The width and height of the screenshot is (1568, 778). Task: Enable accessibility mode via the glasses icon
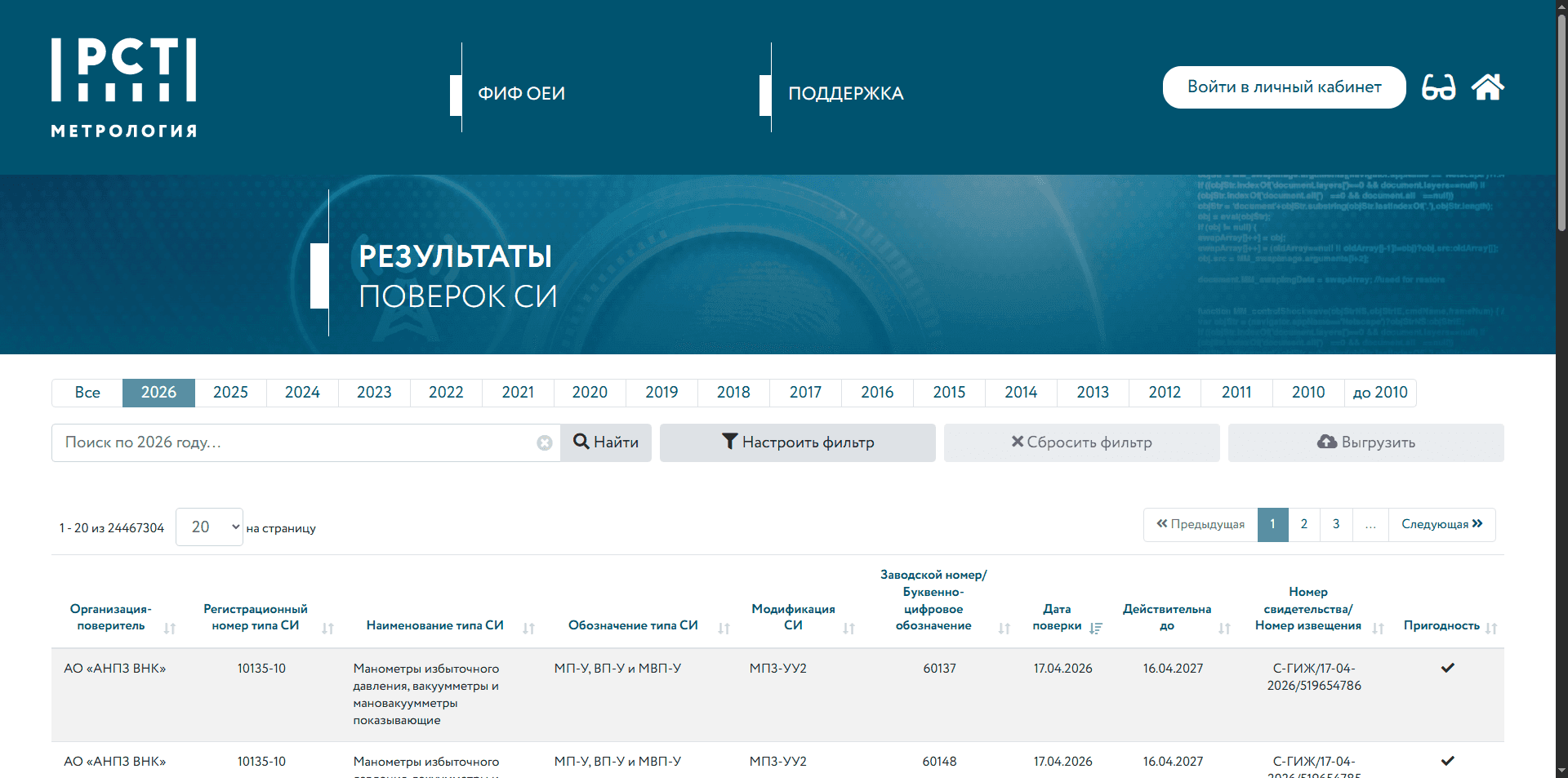(x=1439, y=87)
